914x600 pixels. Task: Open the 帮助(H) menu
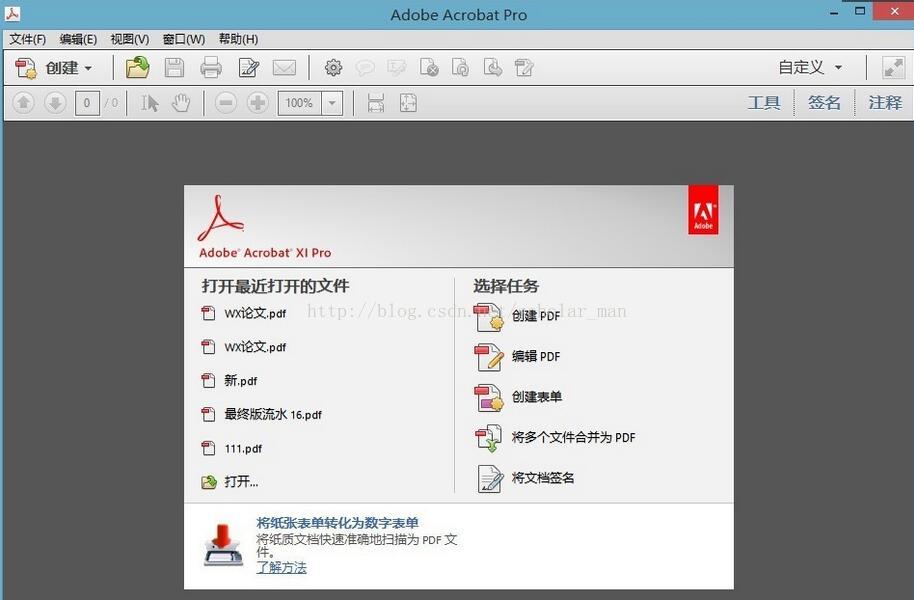tap(238, 39)
